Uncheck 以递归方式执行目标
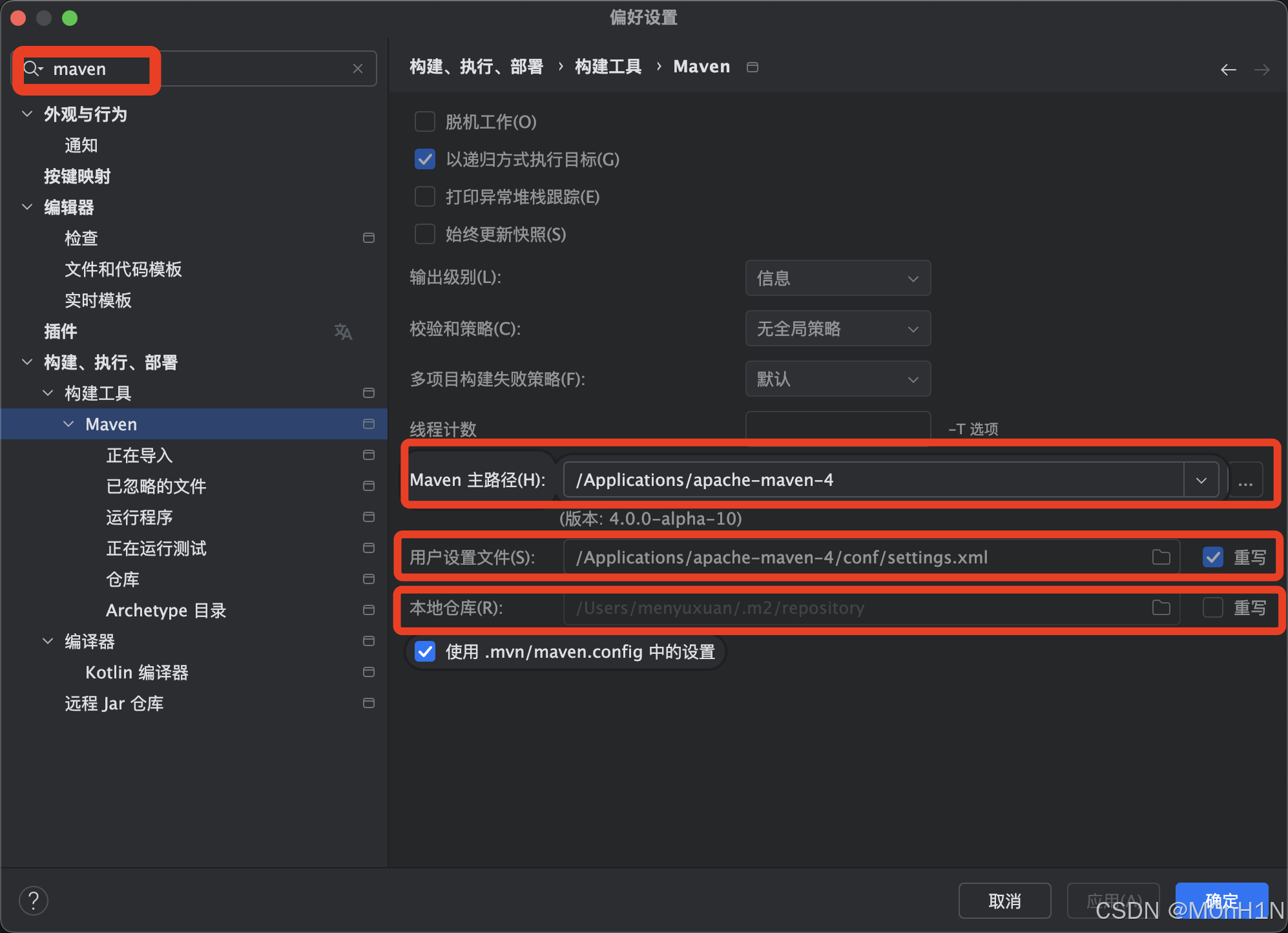 point(424,159)
